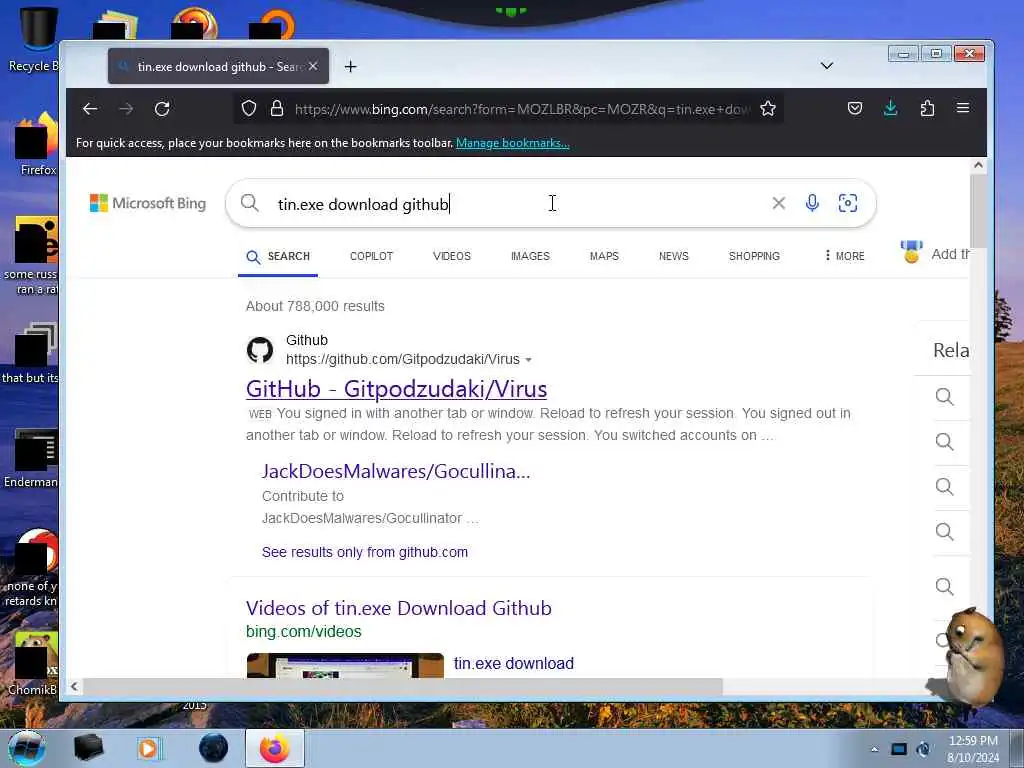The width and height of the screenshot is (1024, 768).
Task: Click the network icon in system tray
Action: [x=899, y=749]
